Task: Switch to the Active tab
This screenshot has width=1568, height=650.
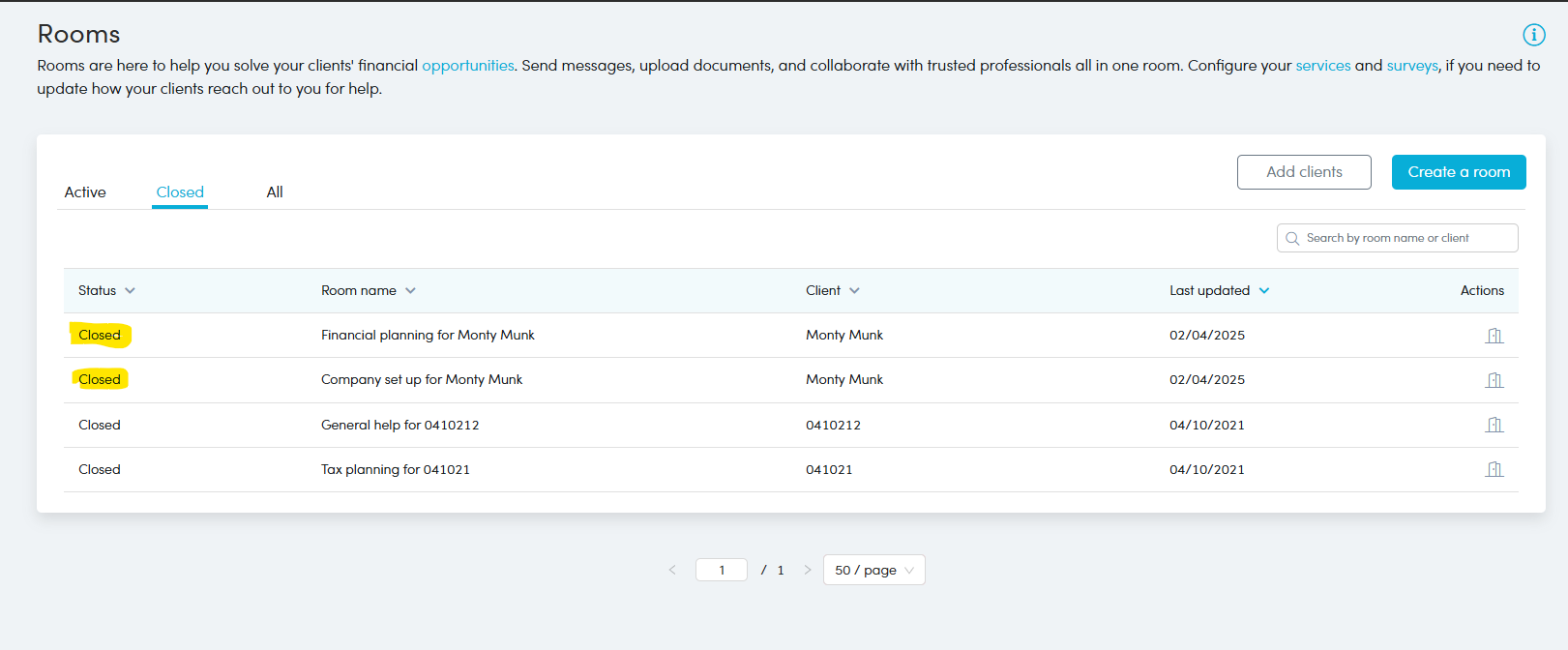Action: pyautogui.click(x=85, y=192)
